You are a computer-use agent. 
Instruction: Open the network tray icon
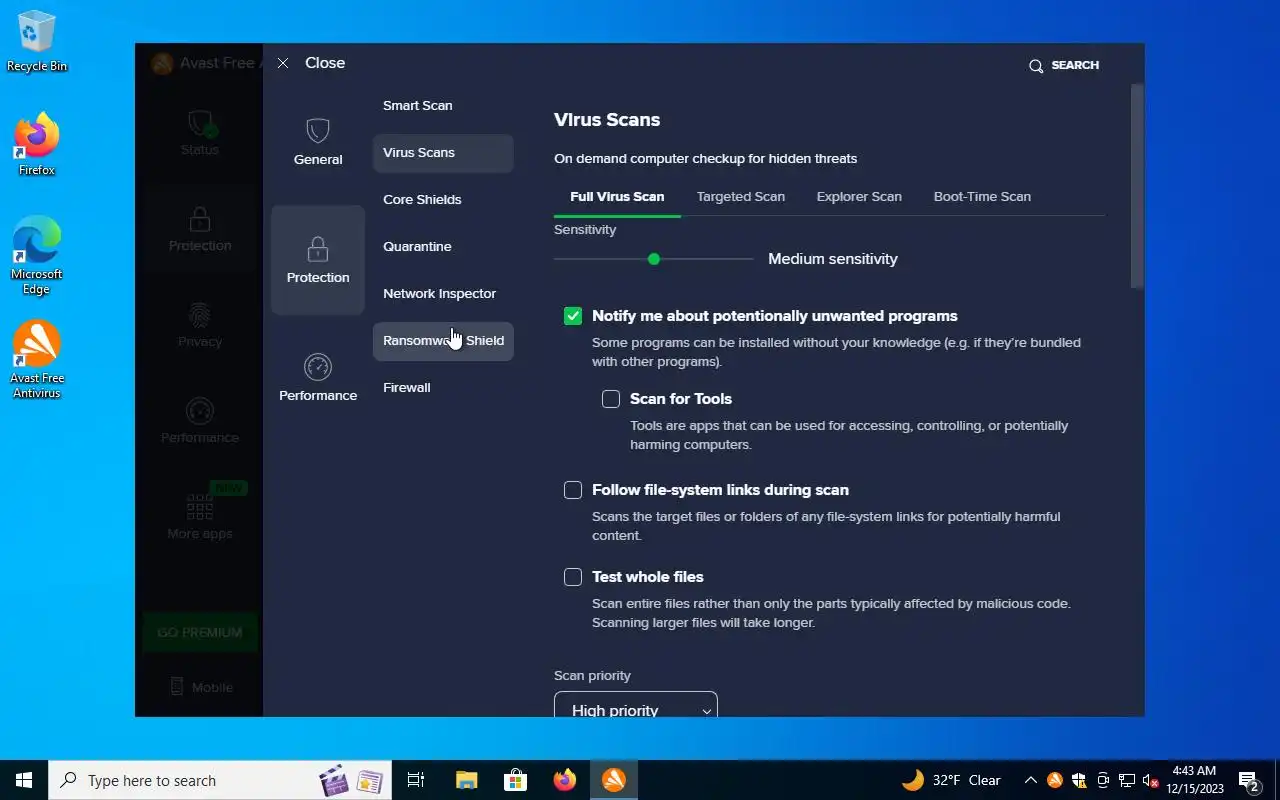(1126, 780)
